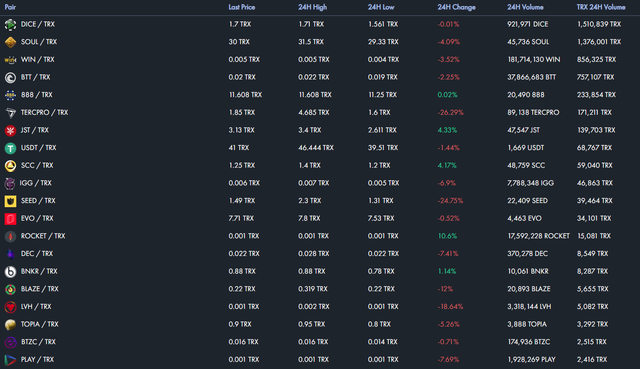Sort by 24H Change column header
The image size is (640, 369).
click(x=456, y=7)
